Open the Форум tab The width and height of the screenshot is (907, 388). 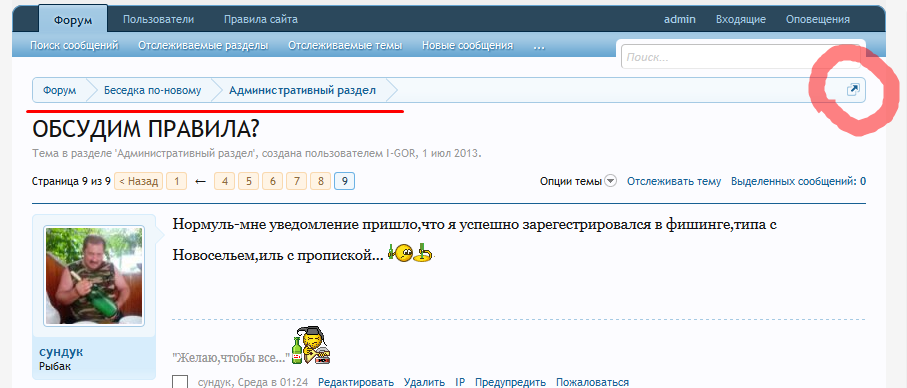pos(73,20)
